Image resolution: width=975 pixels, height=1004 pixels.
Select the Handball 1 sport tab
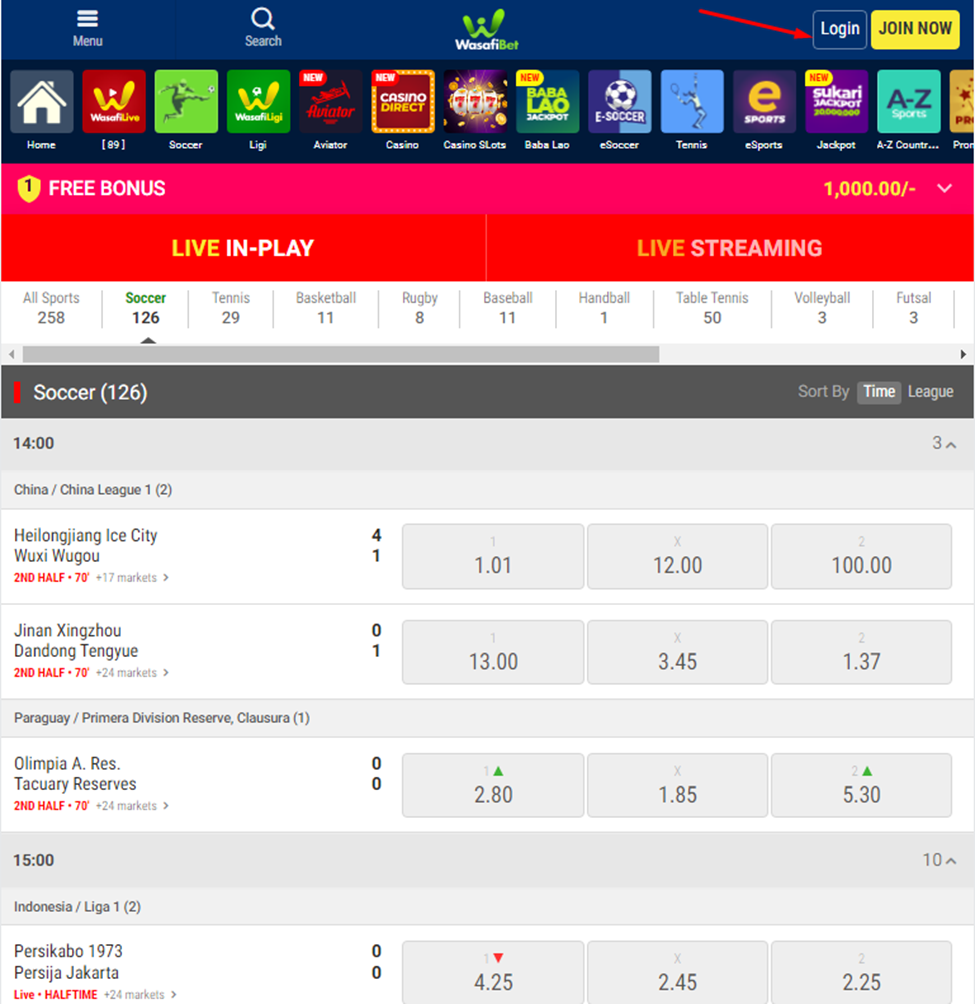tap(604, 308)
